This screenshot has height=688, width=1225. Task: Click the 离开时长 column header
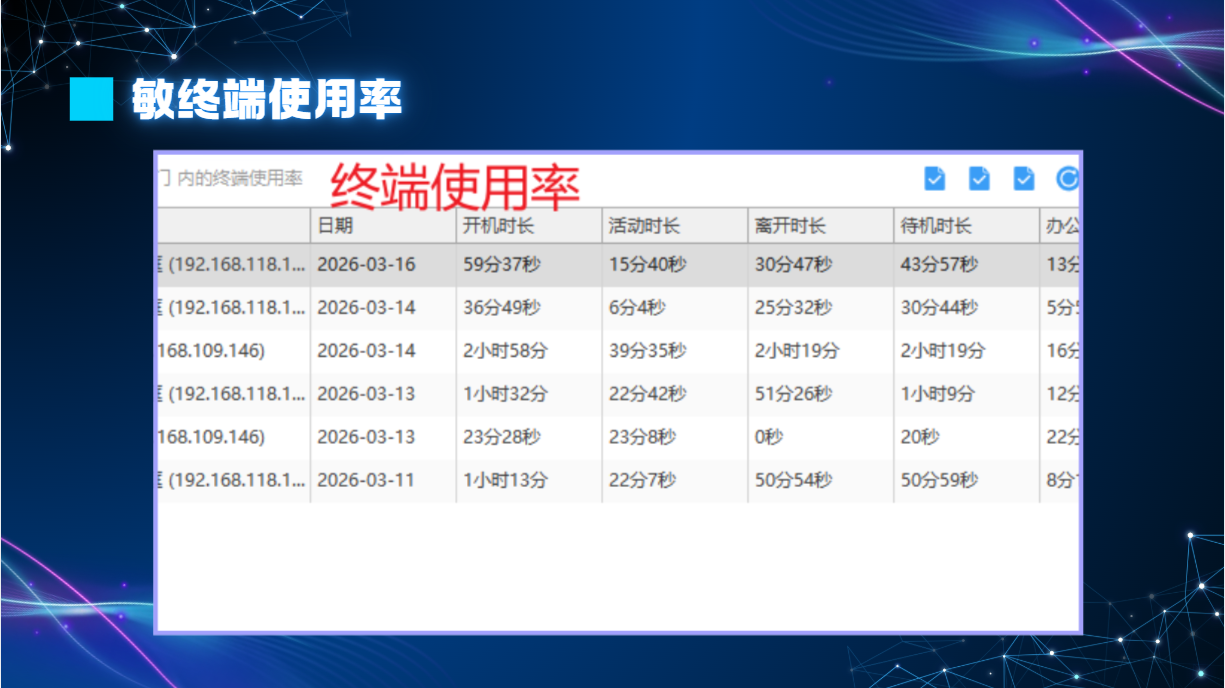790,226
